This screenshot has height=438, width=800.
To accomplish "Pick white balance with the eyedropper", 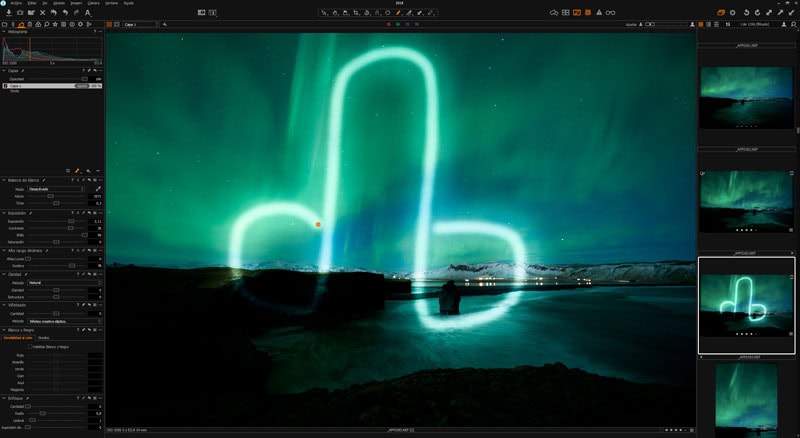I will tap(98, 188).
